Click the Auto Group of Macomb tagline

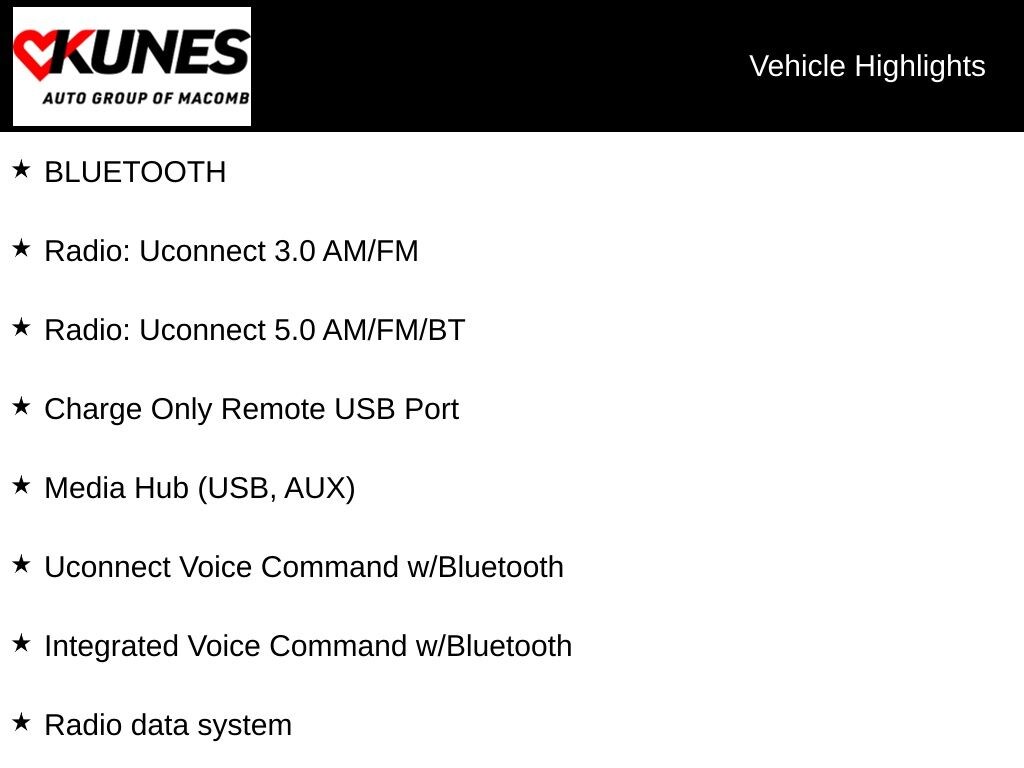tap(145, 99)
